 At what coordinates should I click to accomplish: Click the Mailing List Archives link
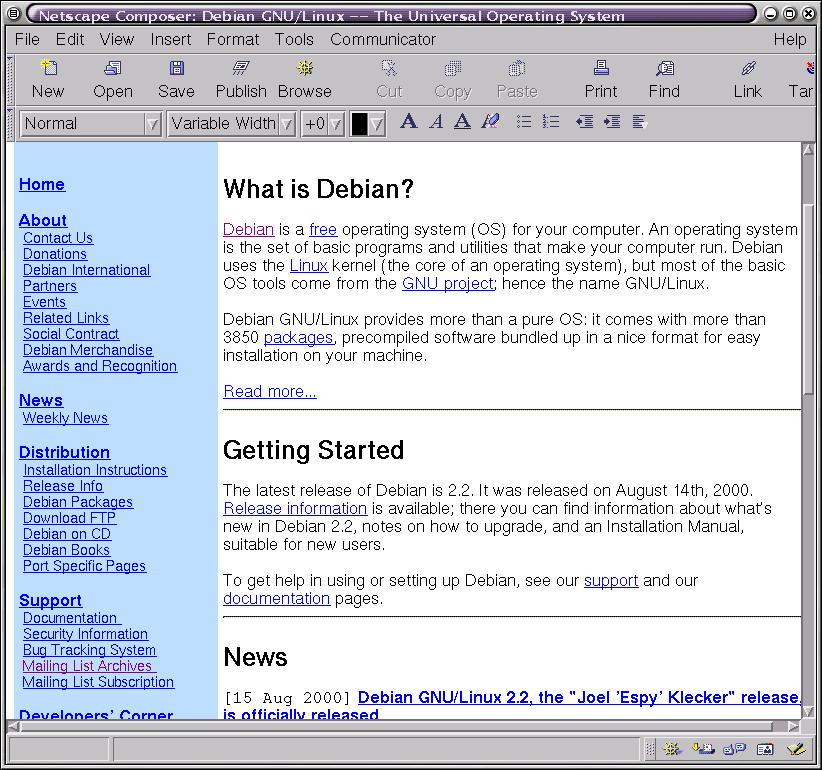point(88,666)
